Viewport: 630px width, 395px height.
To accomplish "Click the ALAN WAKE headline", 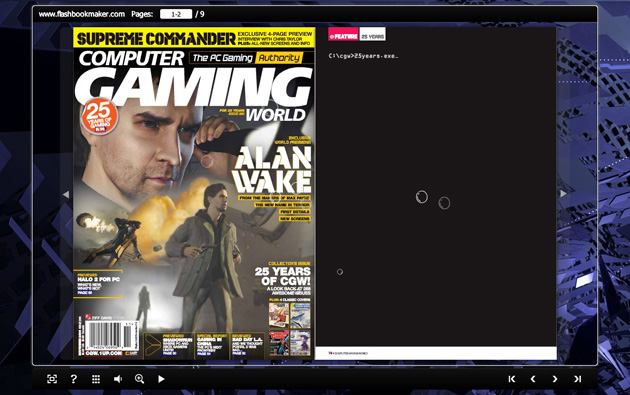I will click(273, 170).
